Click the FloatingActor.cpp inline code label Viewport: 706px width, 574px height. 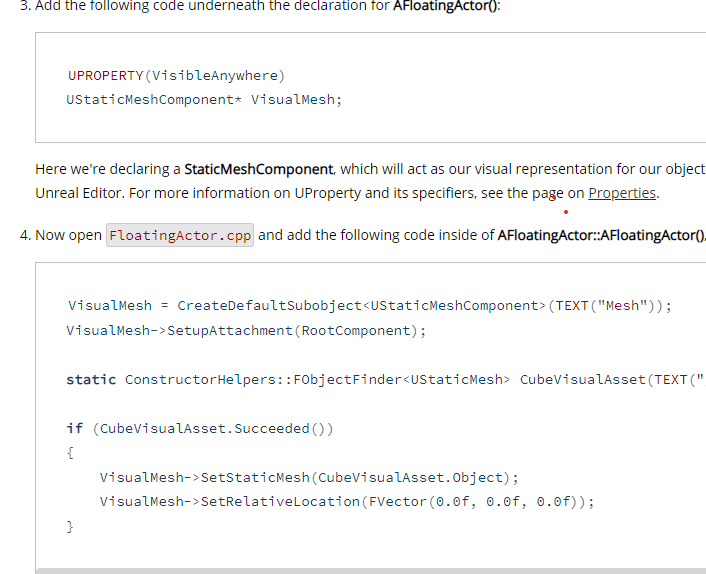pos(180,236)
